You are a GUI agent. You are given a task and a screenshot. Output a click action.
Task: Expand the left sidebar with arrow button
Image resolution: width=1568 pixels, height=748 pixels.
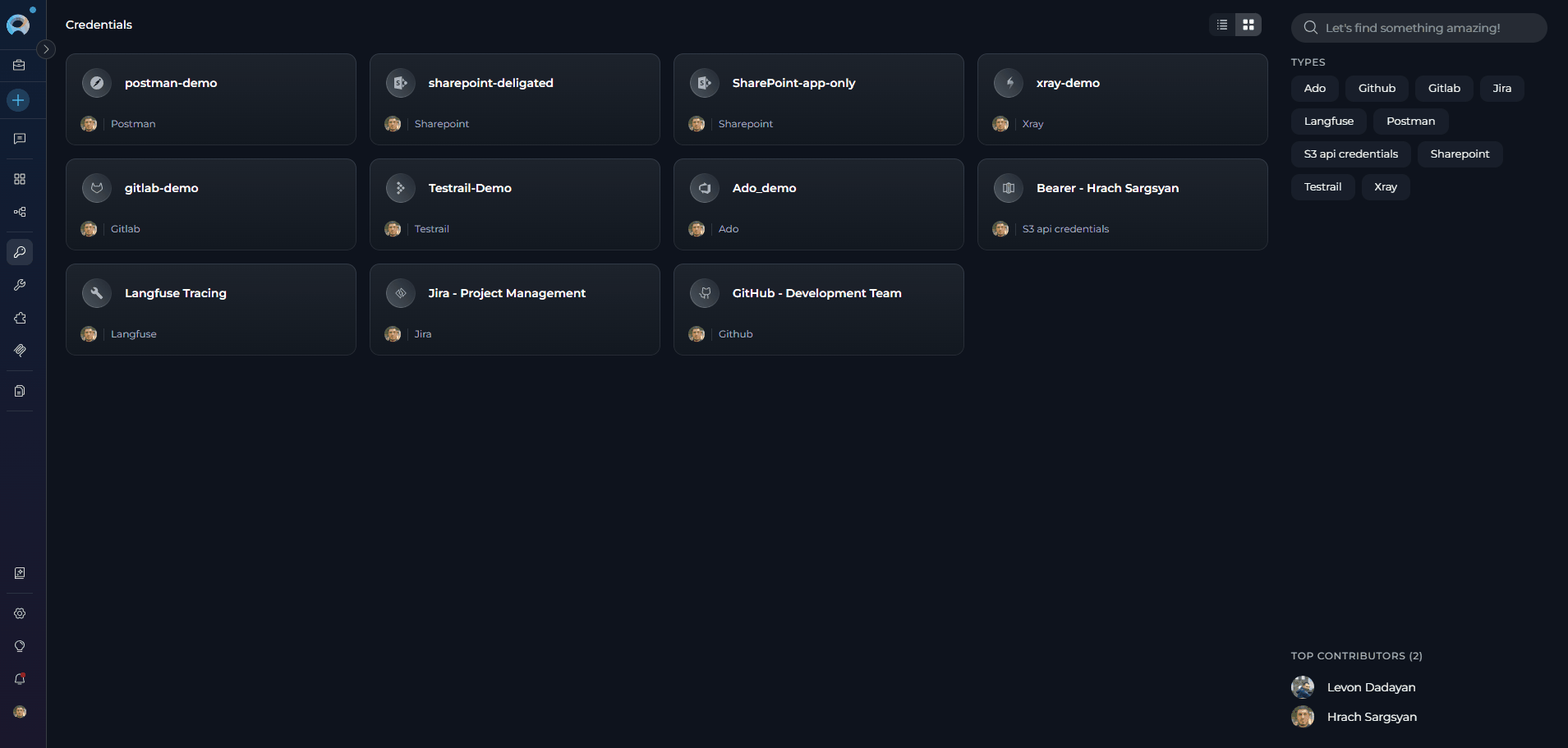pos(46,49)
